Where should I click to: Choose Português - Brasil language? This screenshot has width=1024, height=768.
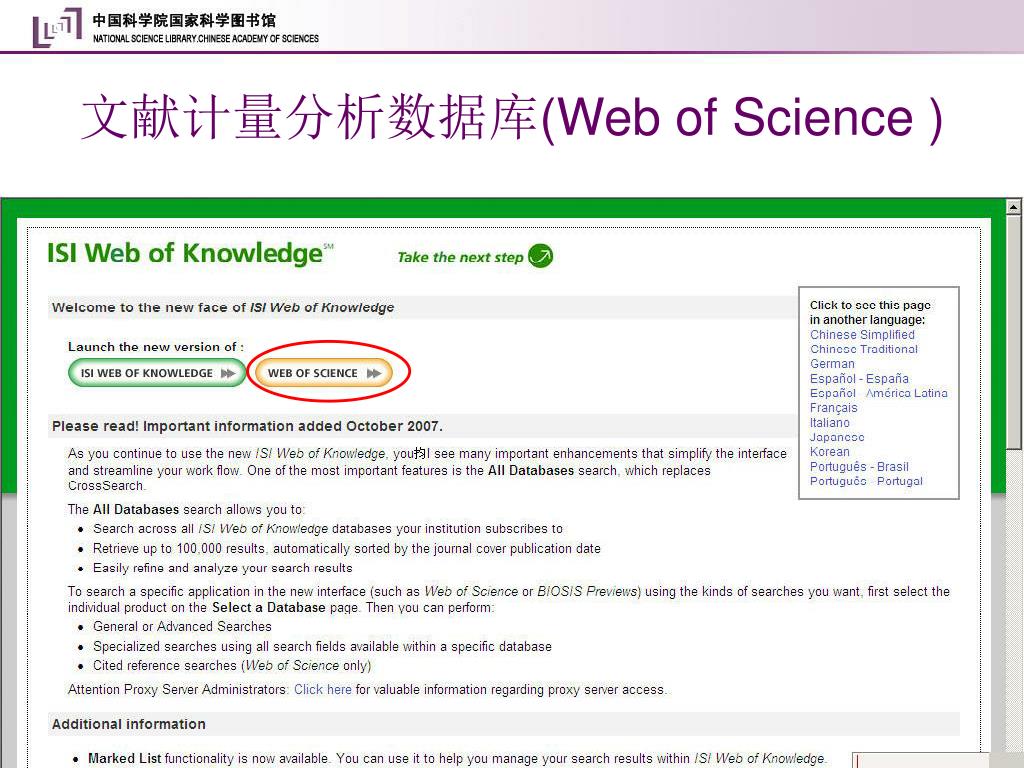[x=859, y=467]
